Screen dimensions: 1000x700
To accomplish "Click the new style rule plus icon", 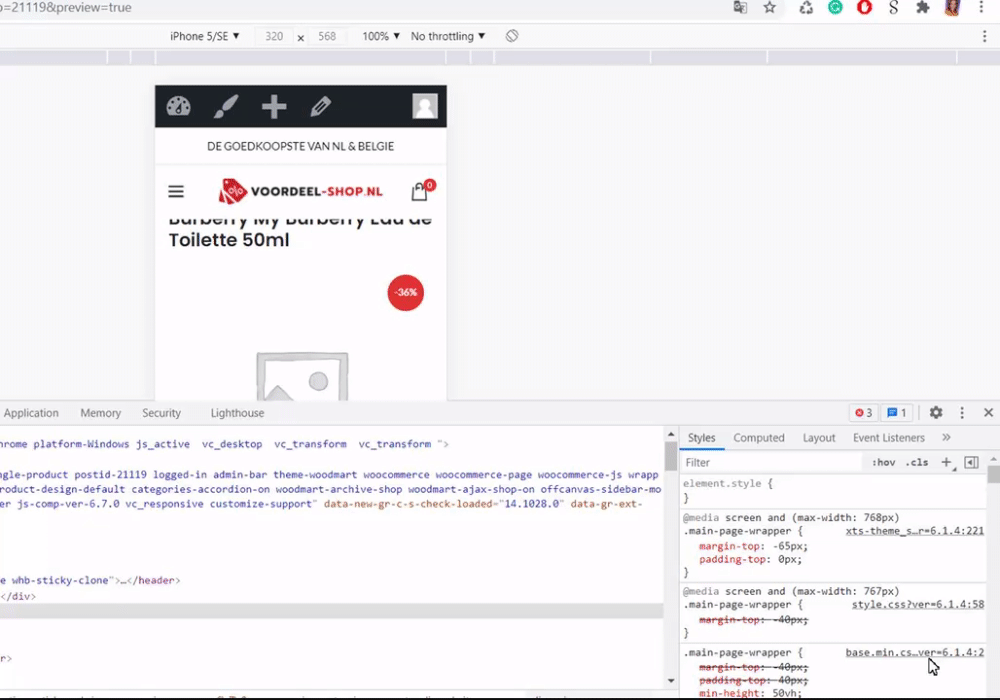I will pyautogui.click(x=946, y=462).
